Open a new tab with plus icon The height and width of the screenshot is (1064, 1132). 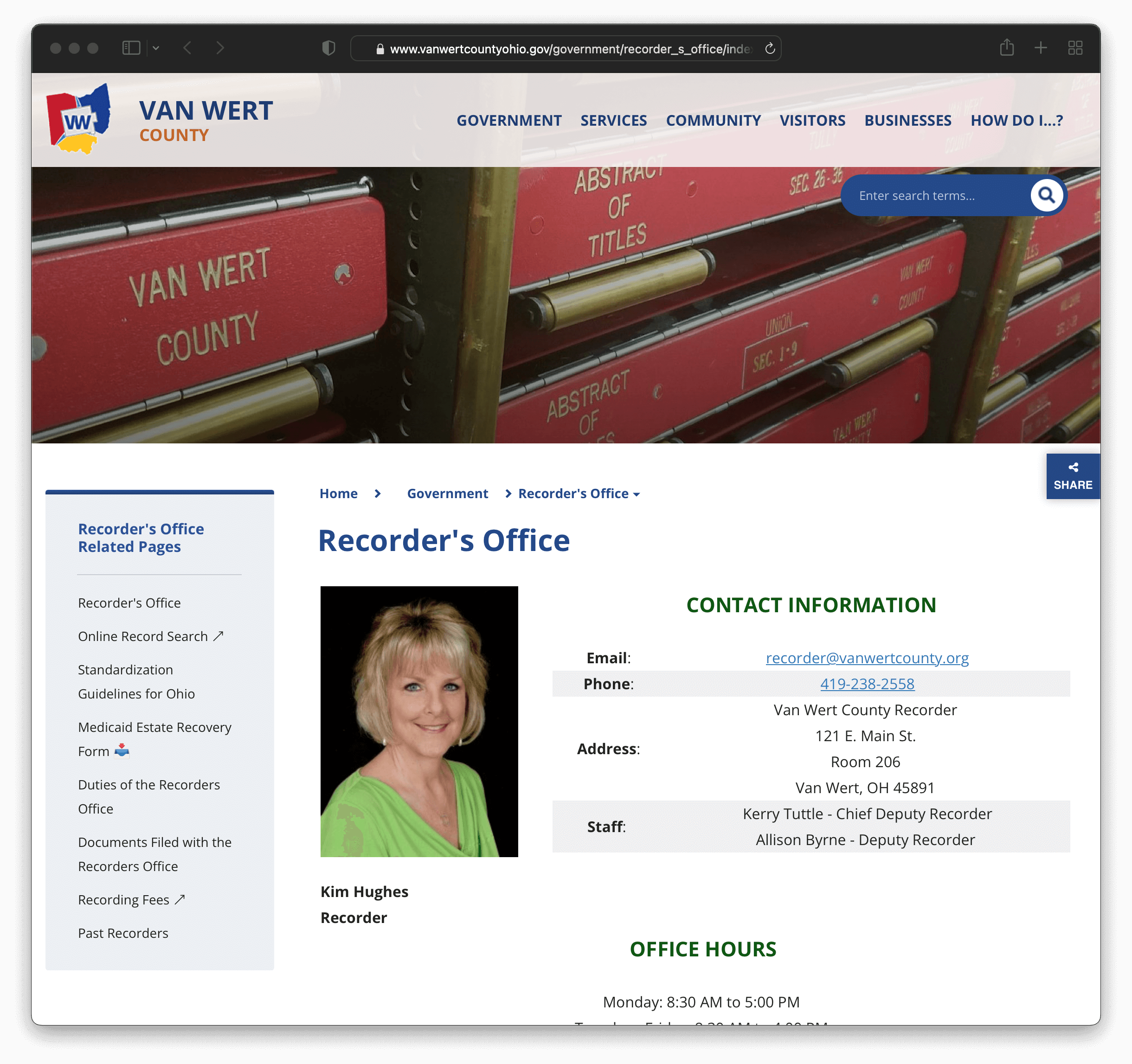pyautogui.click(x=1040, y=48)
